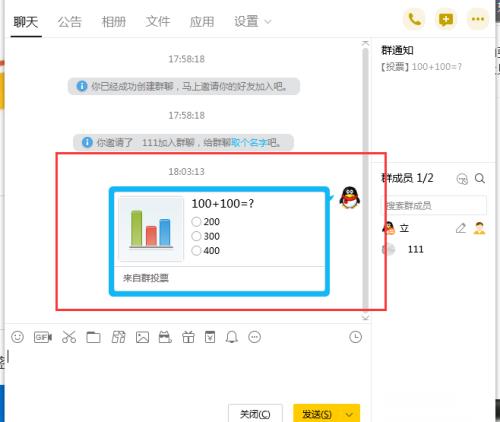This screenshot has width=500, height=422.
Task: Search group members with the magnifier icon
Action: (480, 179)
